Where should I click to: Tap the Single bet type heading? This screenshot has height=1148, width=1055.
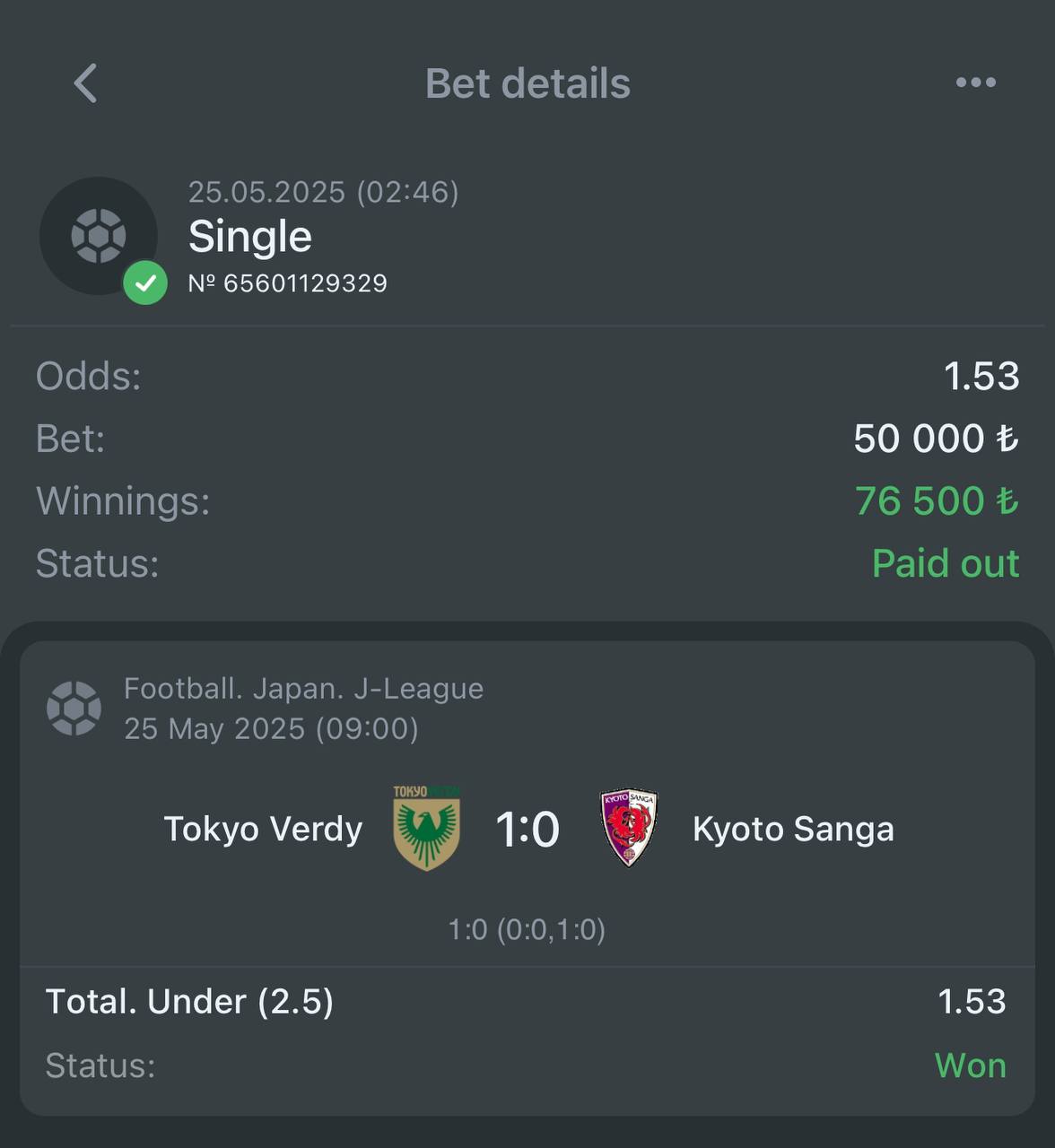tap(250, 237)
